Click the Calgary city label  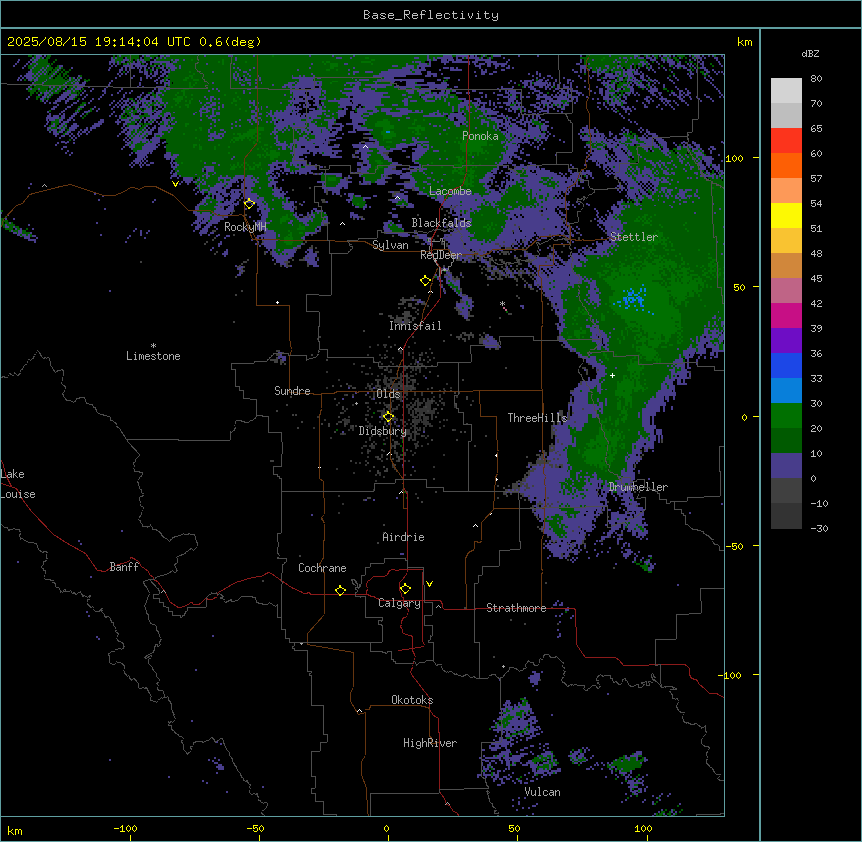[399, 603]
